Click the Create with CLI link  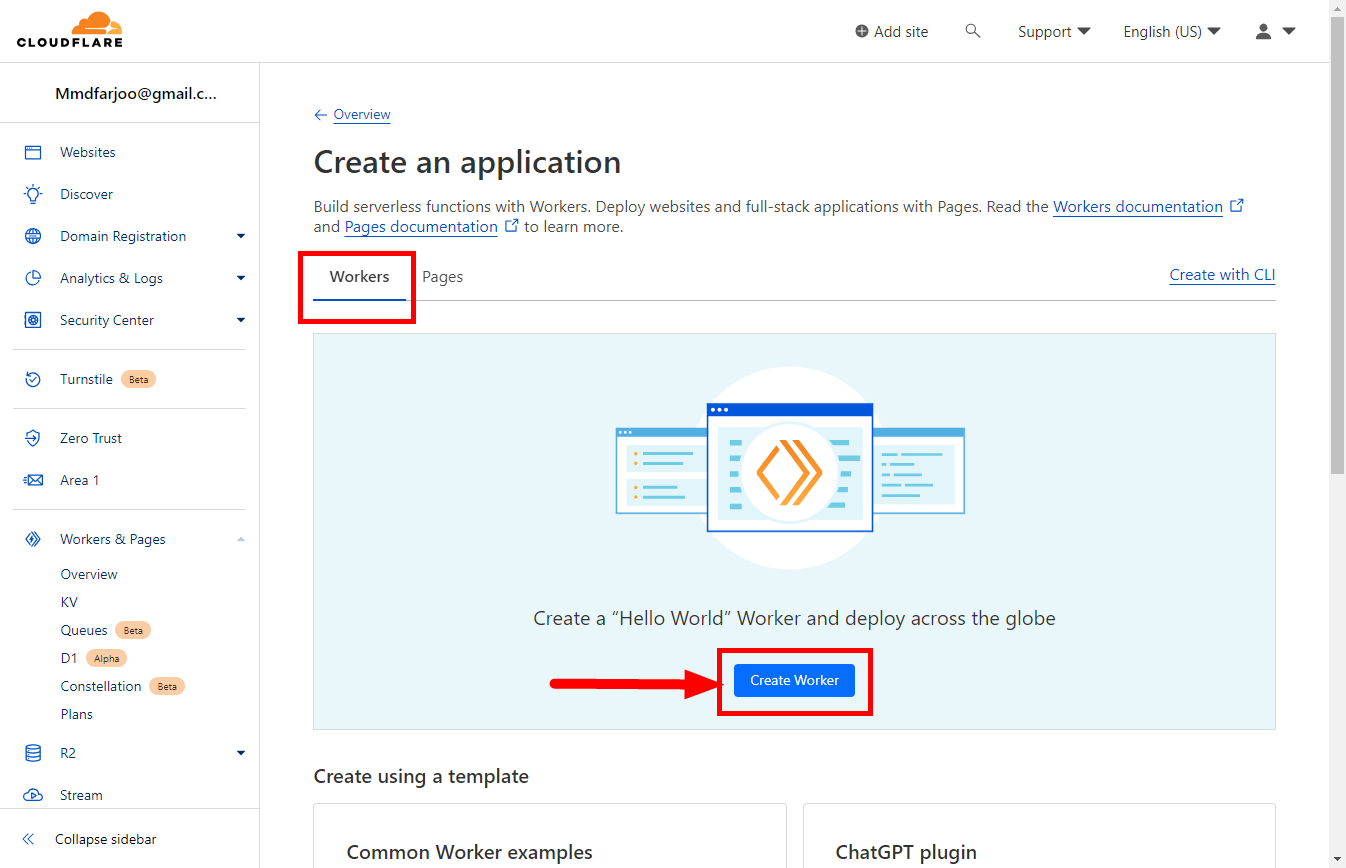click(1222, 275)
